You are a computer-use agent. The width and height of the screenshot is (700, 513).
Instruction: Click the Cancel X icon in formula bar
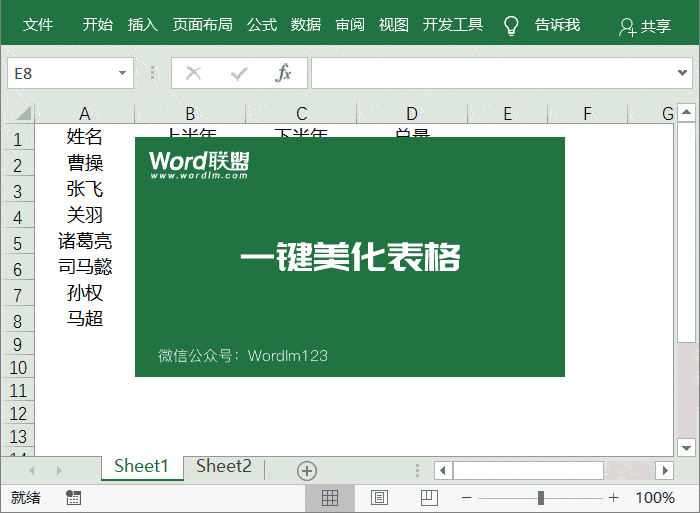(194, 73)
